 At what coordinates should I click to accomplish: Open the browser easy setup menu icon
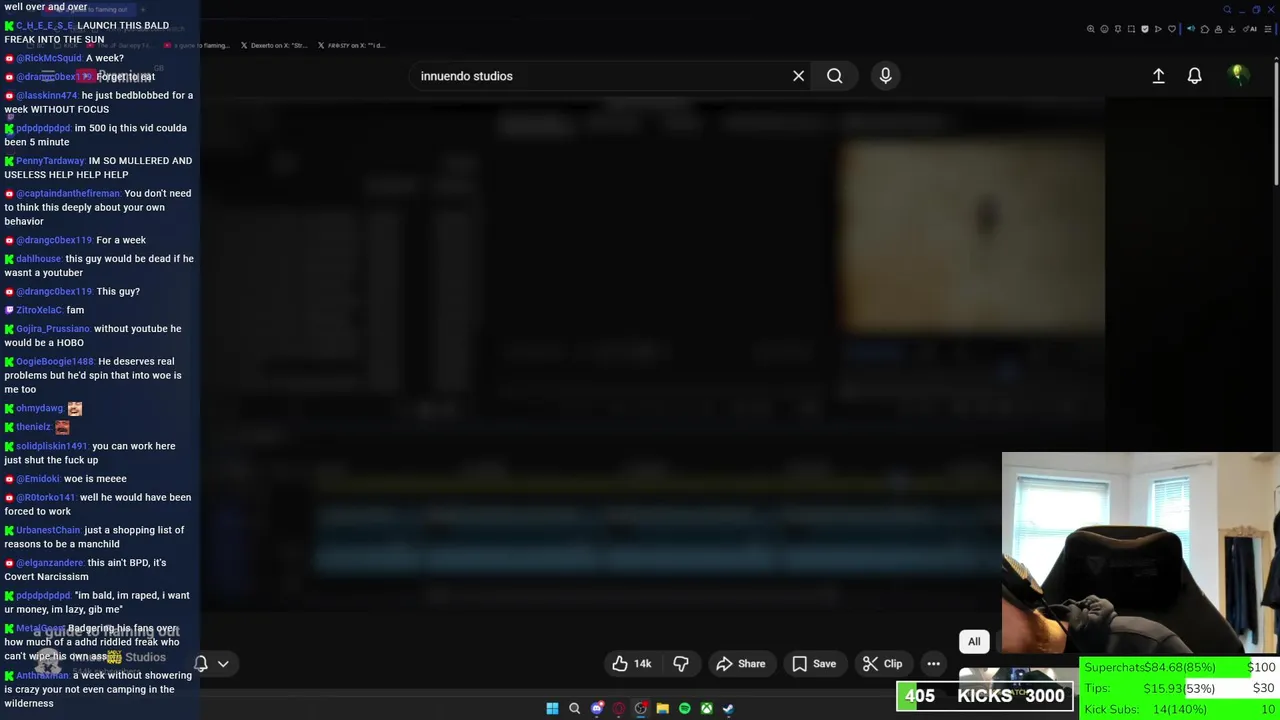pyautogui.click(x=1268, y=29)
